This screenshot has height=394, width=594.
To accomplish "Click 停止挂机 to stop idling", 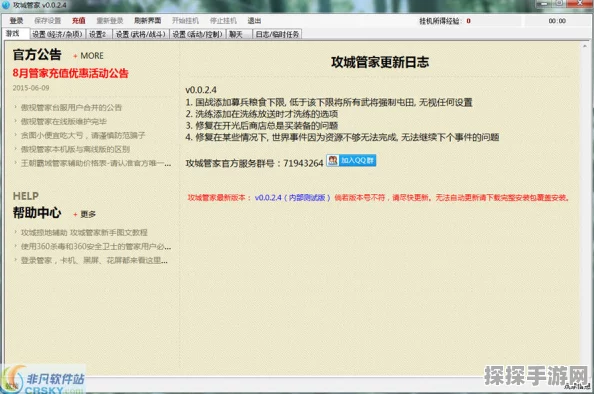I will click(223, 20).
